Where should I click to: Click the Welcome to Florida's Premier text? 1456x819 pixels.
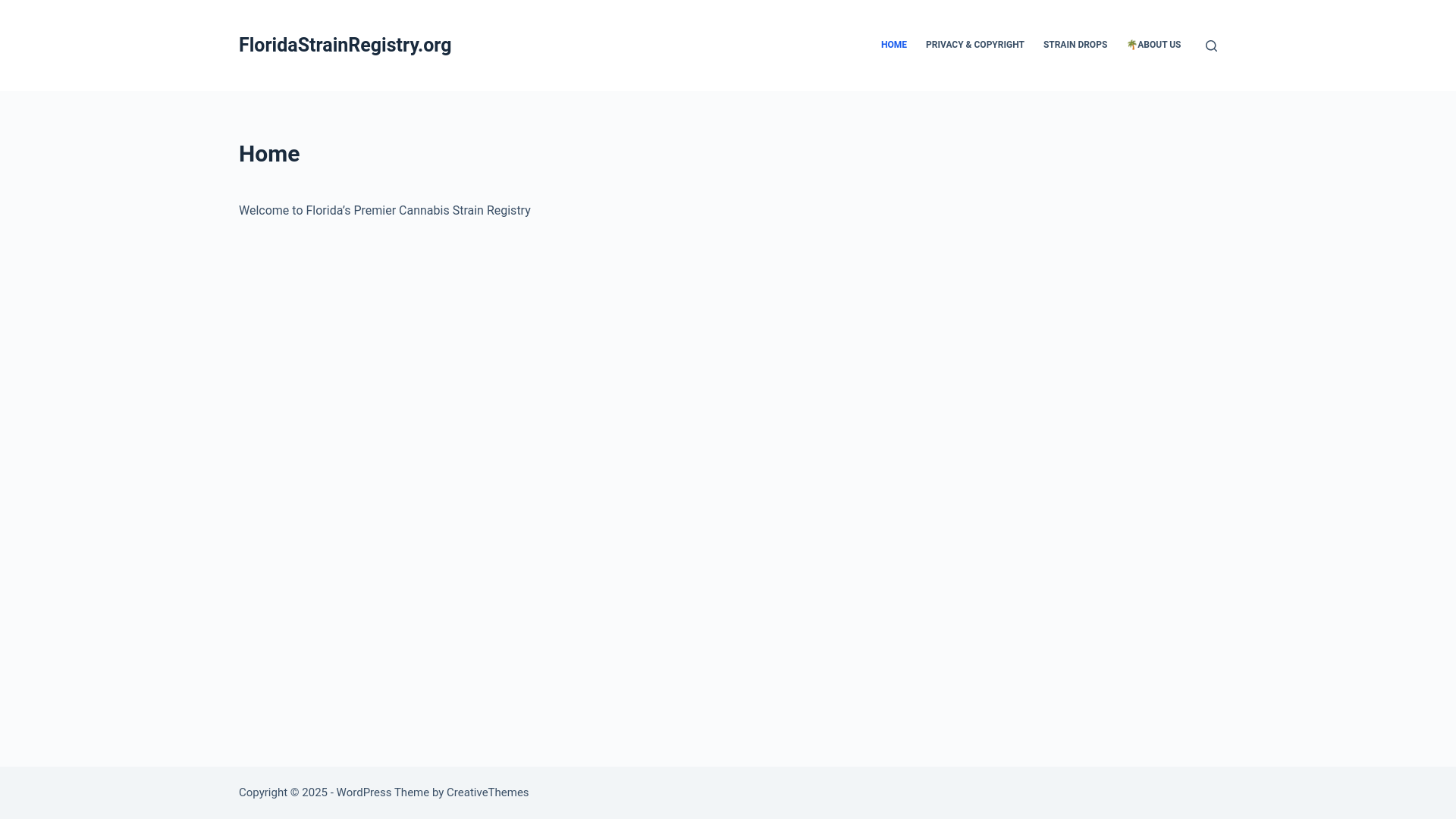pyautogui.click(x=384, y=211)
